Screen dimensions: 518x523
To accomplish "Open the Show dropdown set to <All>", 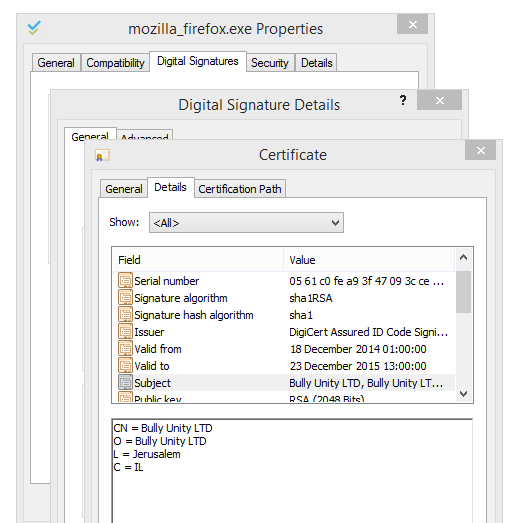I will point(246,222).
